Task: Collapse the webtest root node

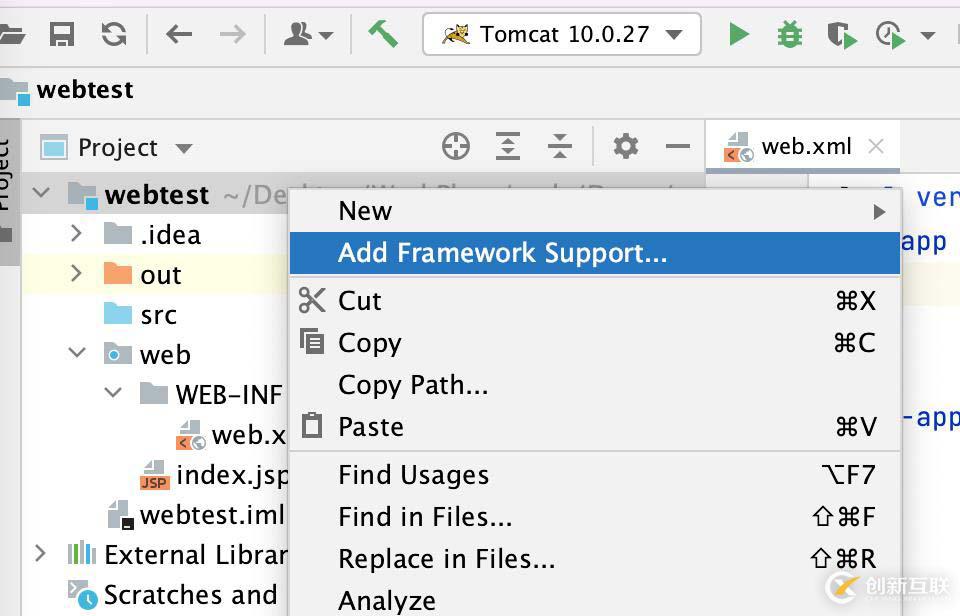Action: [41, 193]
